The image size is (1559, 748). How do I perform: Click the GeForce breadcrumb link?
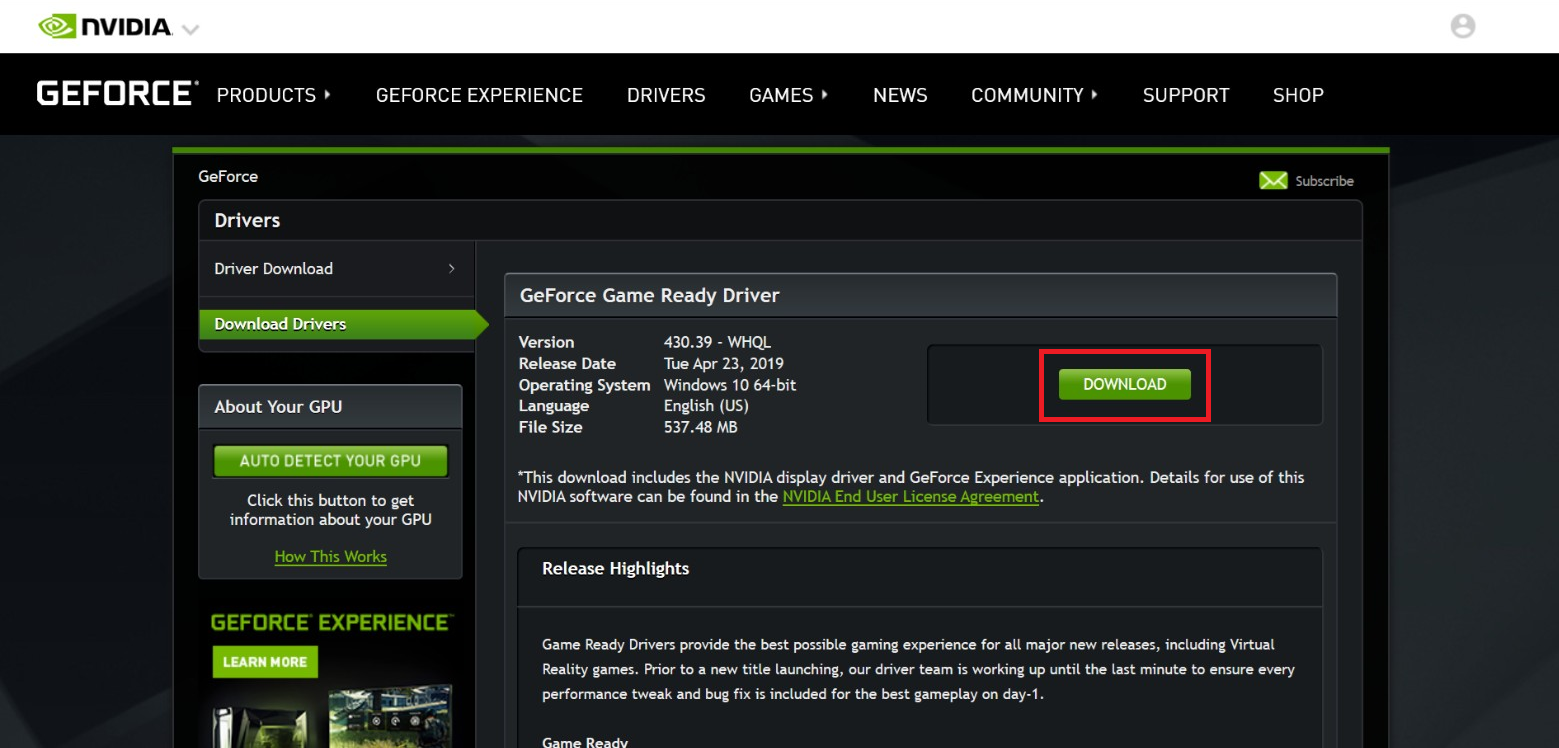[x=228, y=176]
